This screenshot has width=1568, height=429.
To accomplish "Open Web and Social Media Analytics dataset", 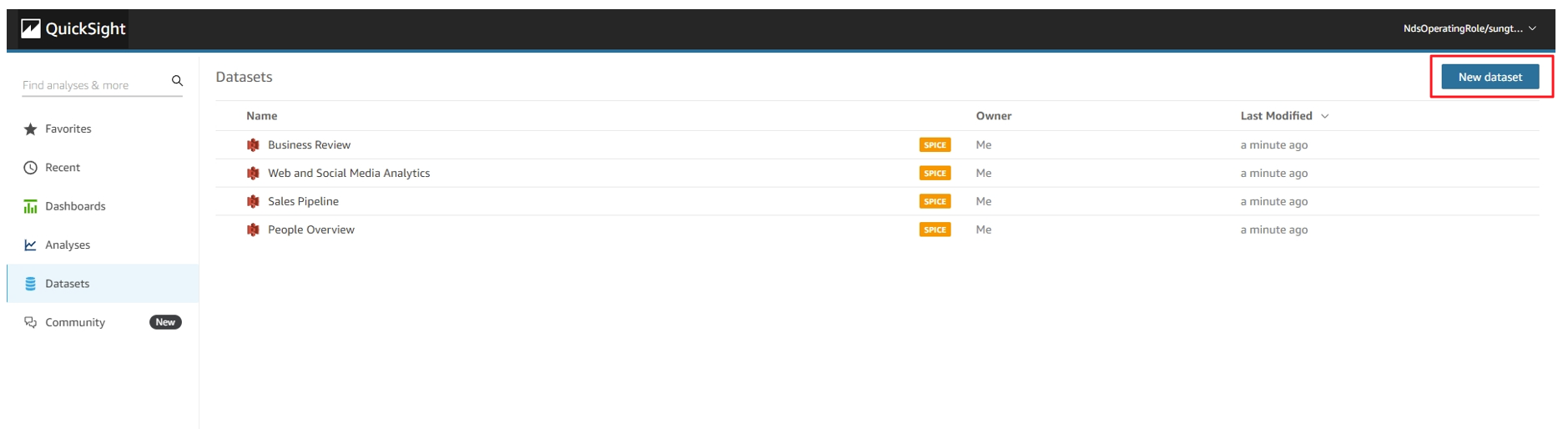I will [349, 174].
